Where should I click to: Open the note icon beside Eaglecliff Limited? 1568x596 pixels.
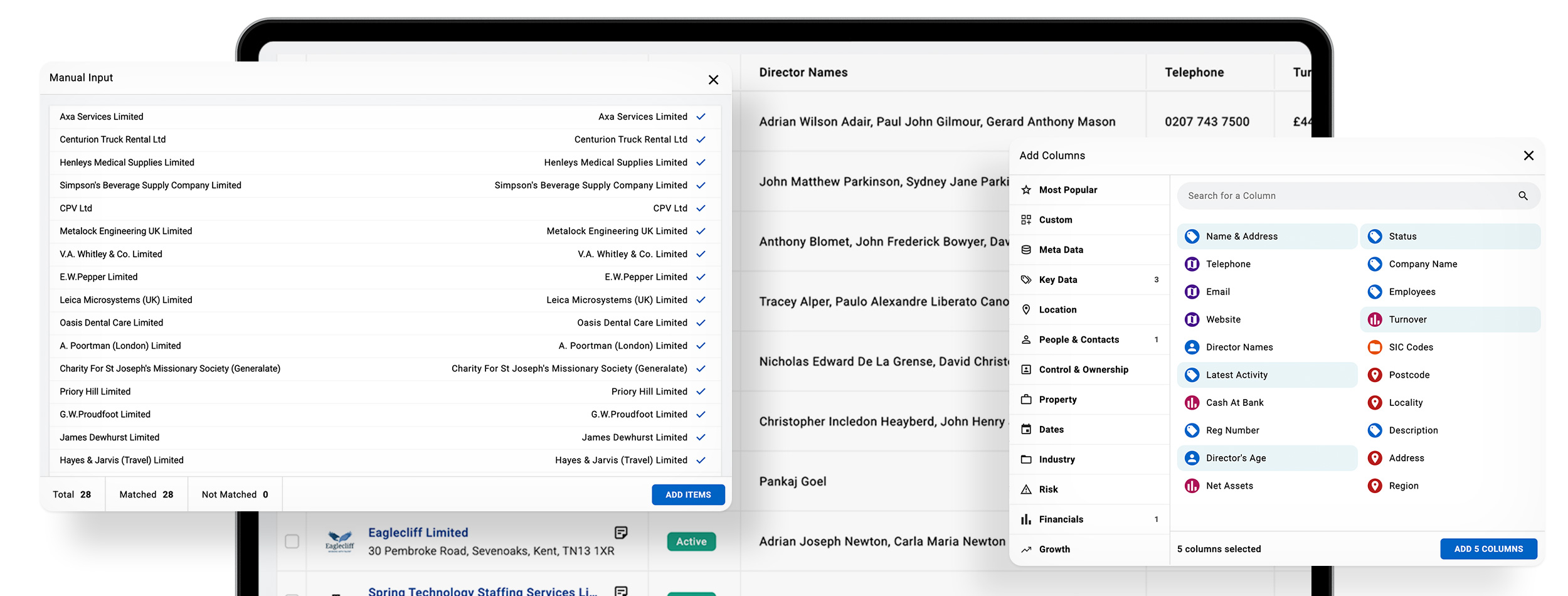click(x=621, y=533)
